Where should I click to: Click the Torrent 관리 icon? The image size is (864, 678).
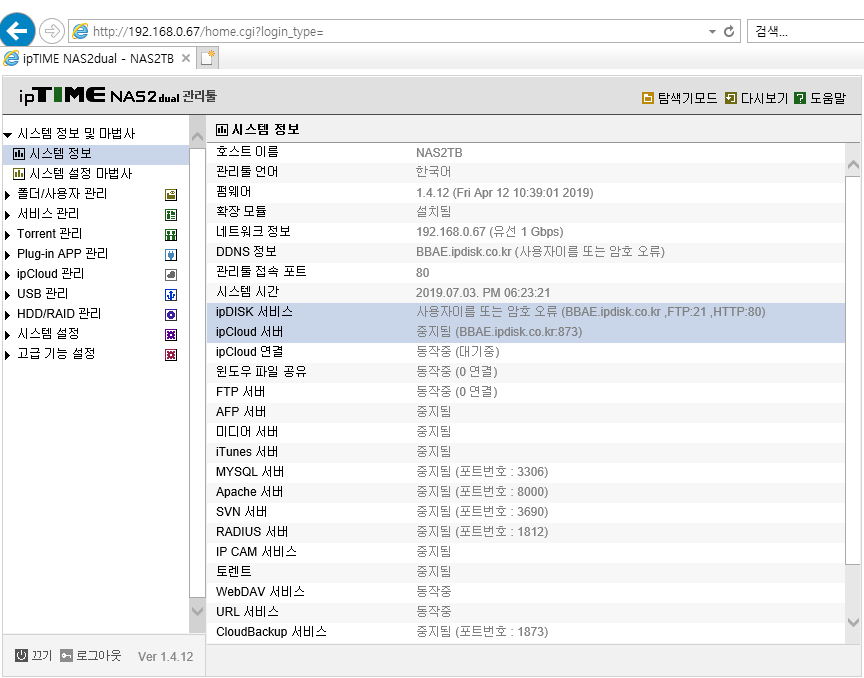(x=171, y=235)
